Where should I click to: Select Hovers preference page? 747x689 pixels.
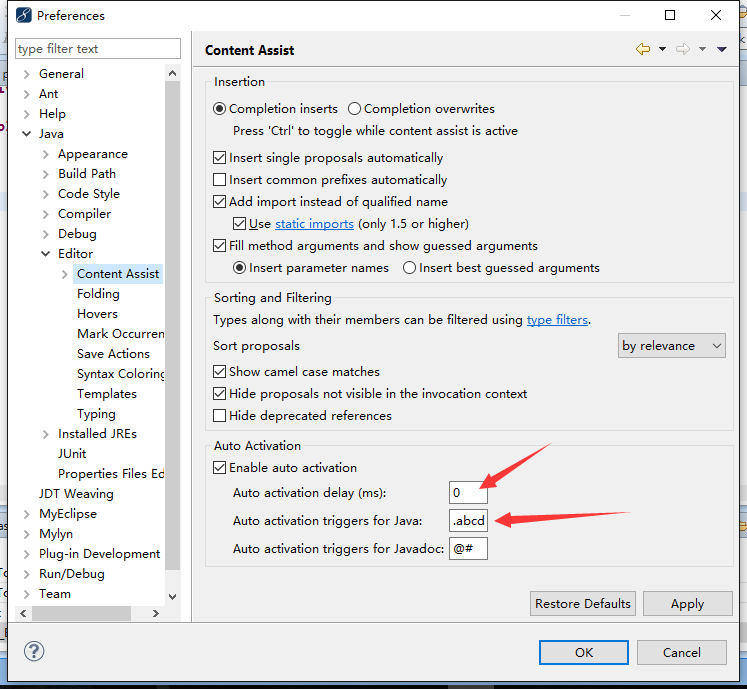tap(97, 314)
